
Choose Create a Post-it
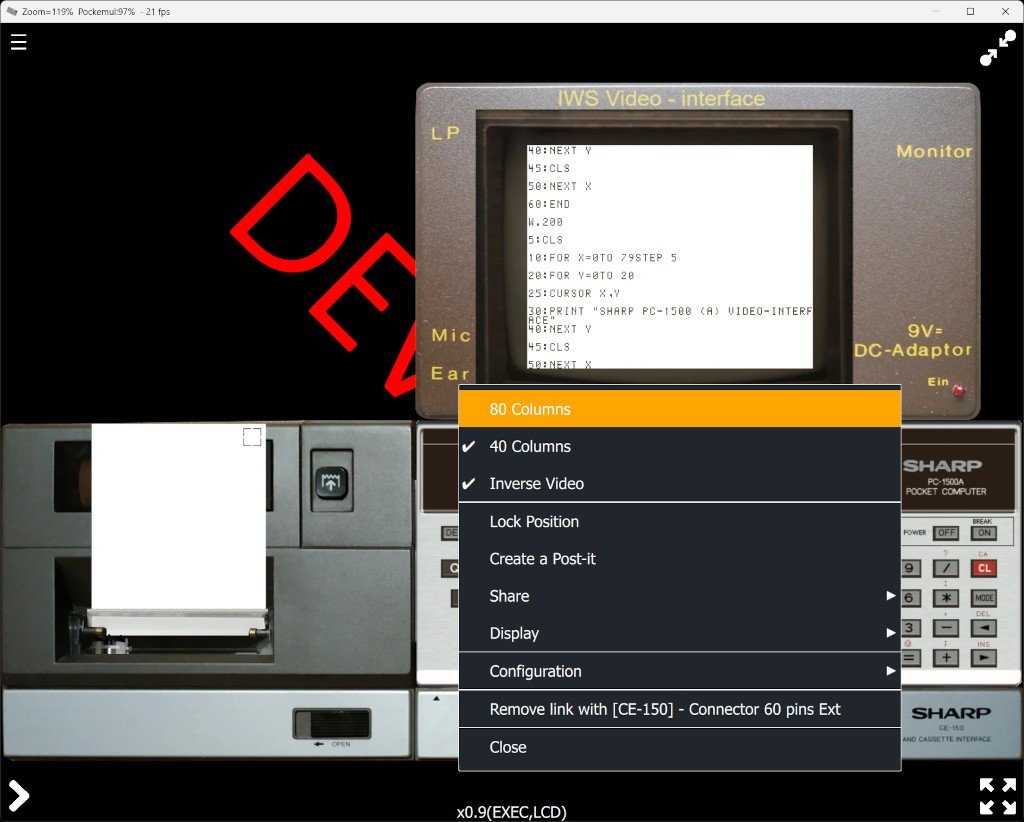(680, 559)
